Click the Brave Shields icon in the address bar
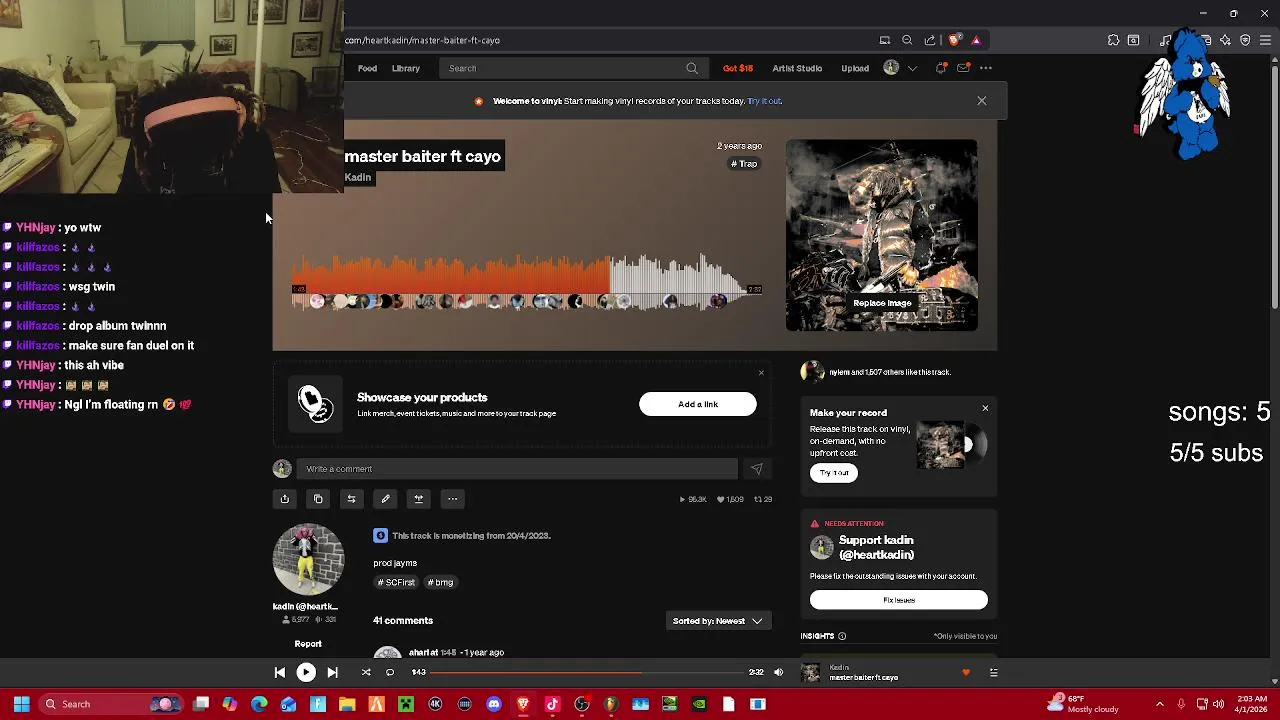This screenshot has width=1280, height=720. point(954,40)
